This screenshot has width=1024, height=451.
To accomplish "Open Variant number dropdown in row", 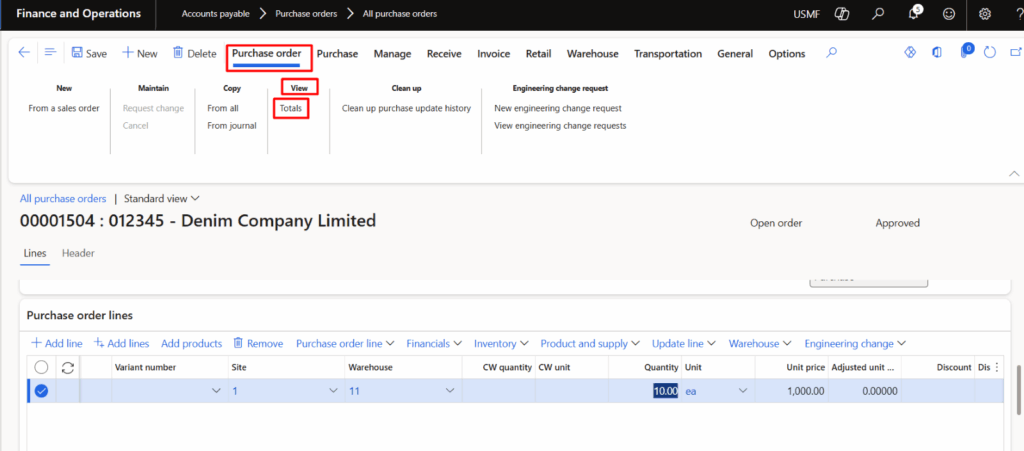I will click(216, 391).
